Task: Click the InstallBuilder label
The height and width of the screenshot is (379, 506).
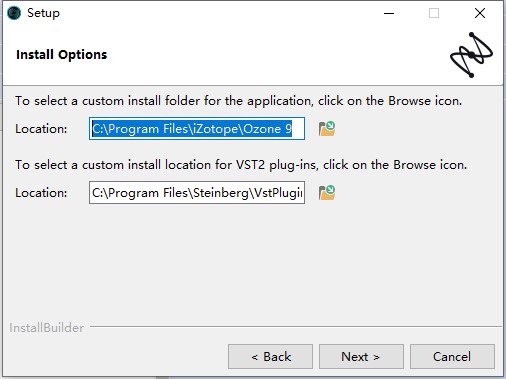Action: [46, 328]
